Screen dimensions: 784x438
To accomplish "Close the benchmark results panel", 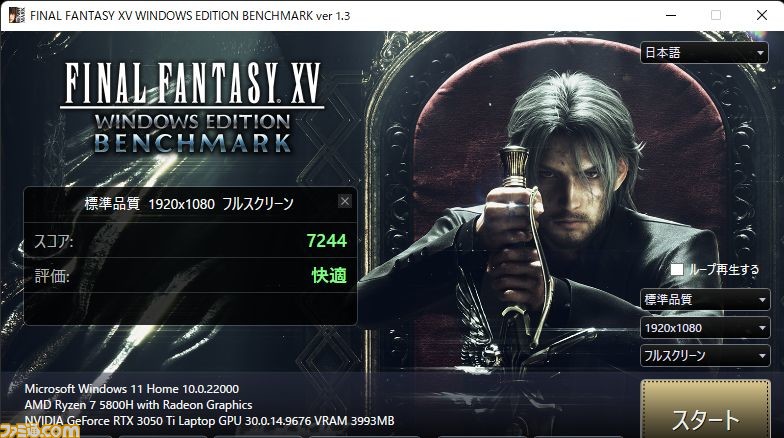I will click(x=344, y=202).
